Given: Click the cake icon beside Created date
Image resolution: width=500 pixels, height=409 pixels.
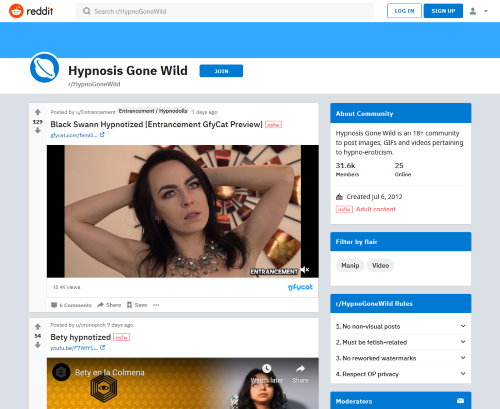Looking at the screenshot, I should coord(339,196).
